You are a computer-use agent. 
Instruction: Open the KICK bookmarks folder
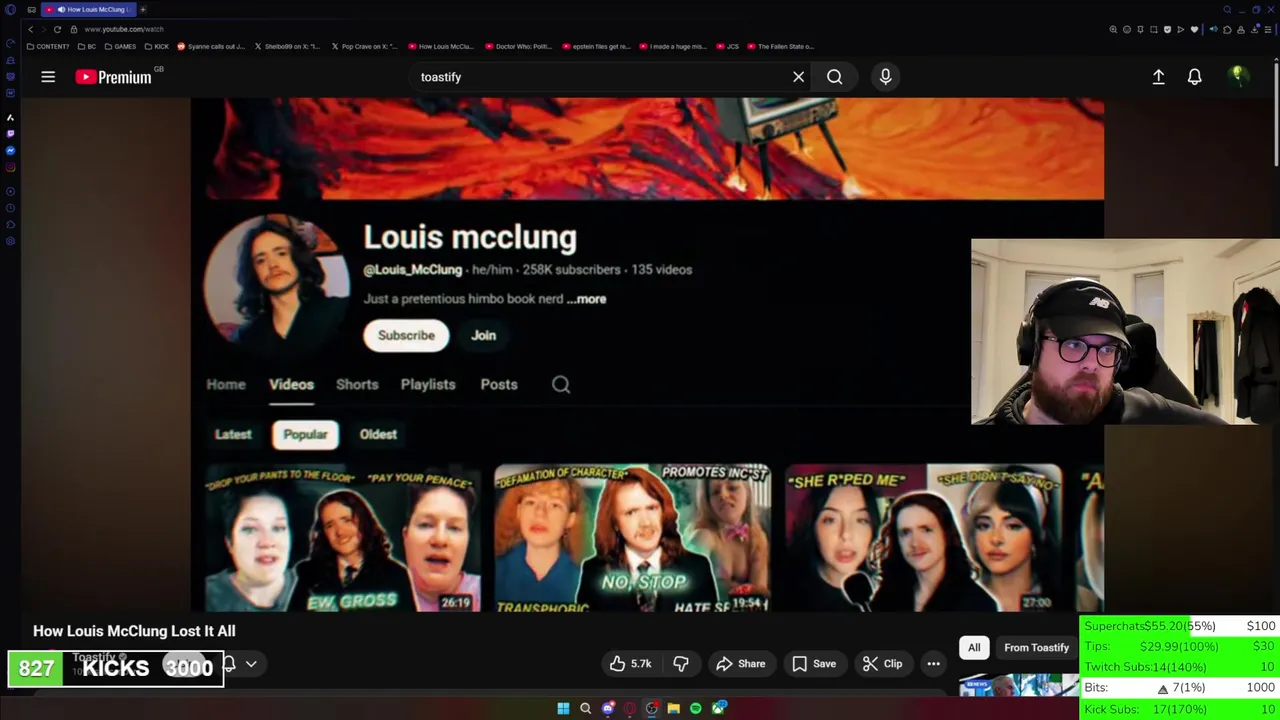(x=156, y=46)
